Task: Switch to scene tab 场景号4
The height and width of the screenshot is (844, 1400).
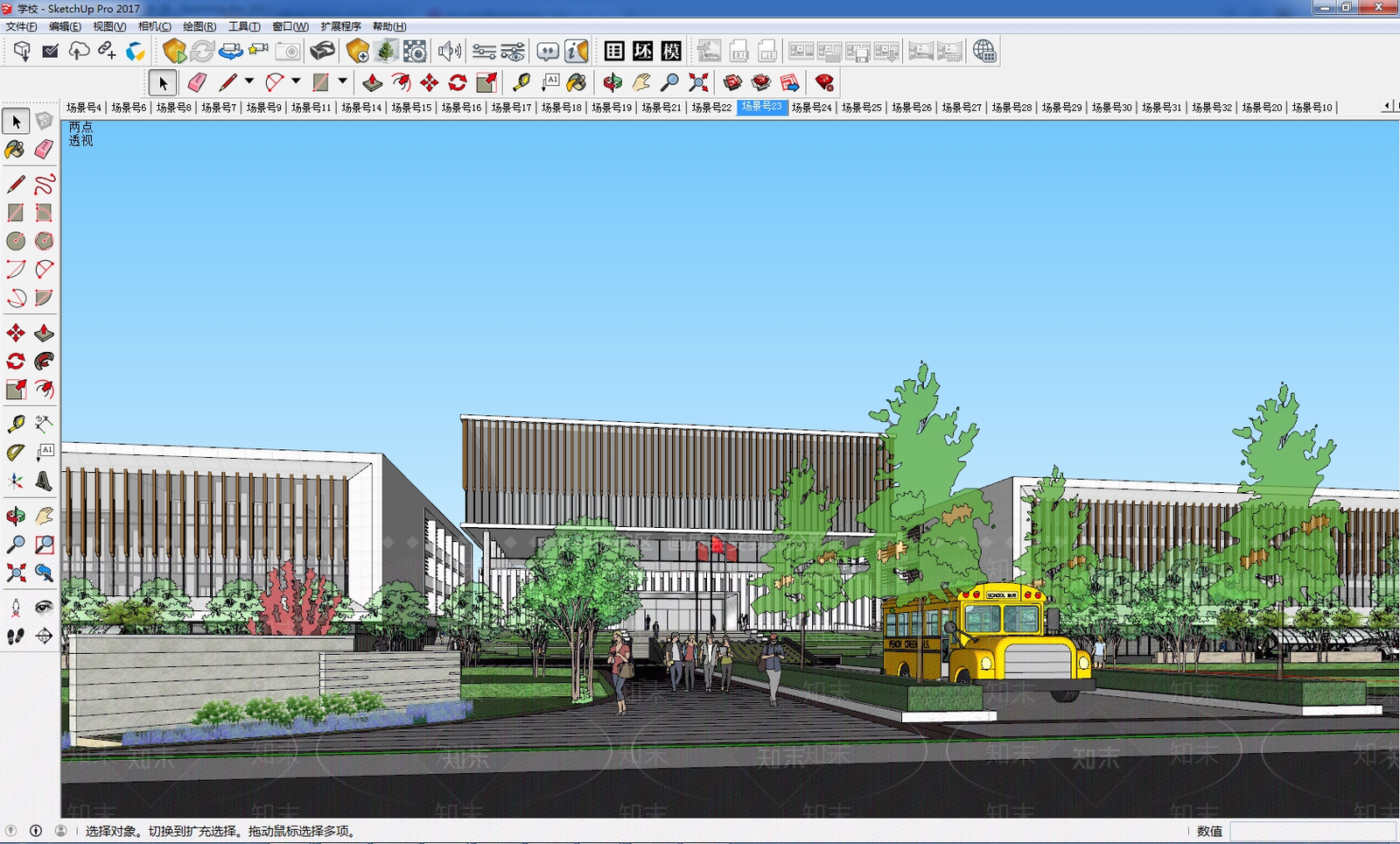Action: [x=84, y=108]
